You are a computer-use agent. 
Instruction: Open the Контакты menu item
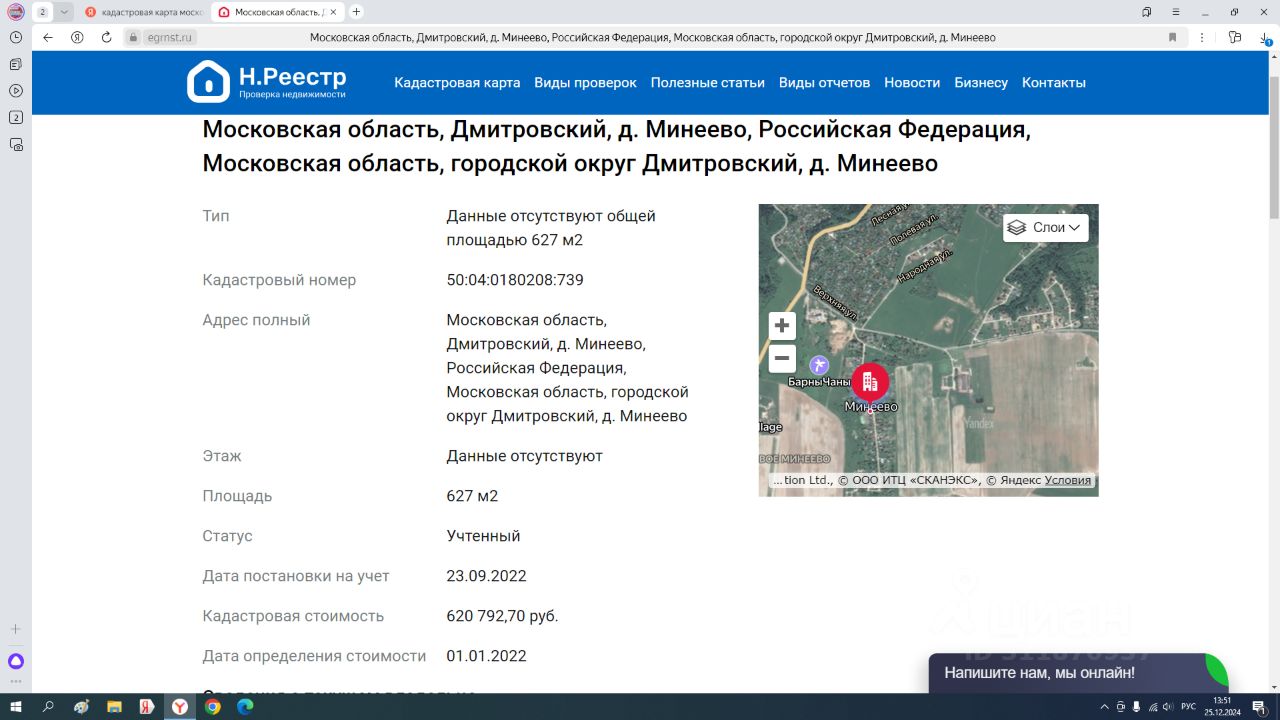click(1054, 83)
